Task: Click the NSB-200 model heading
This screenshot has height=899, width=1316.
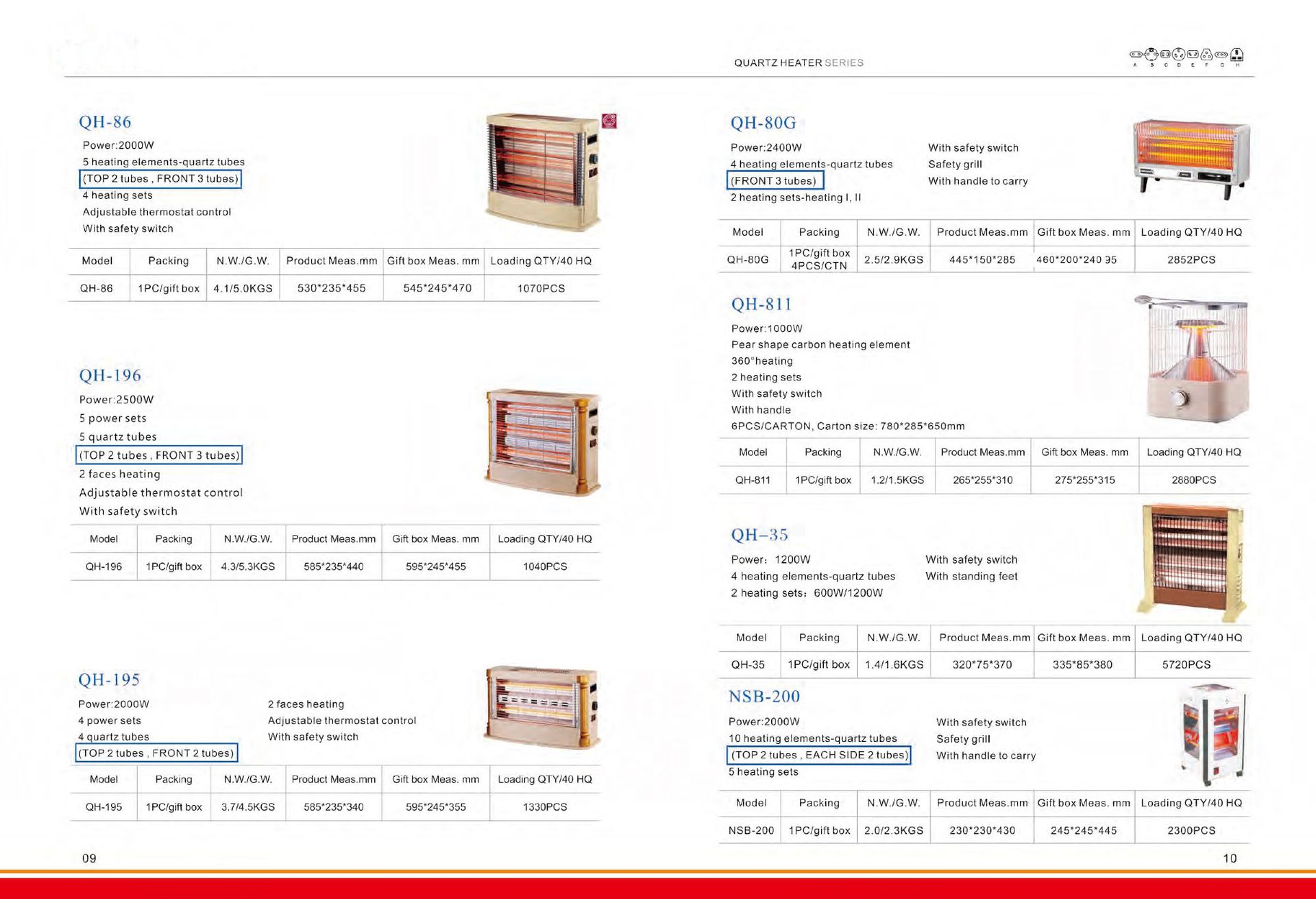Action: pyautogui.click(x=764, y=696)
